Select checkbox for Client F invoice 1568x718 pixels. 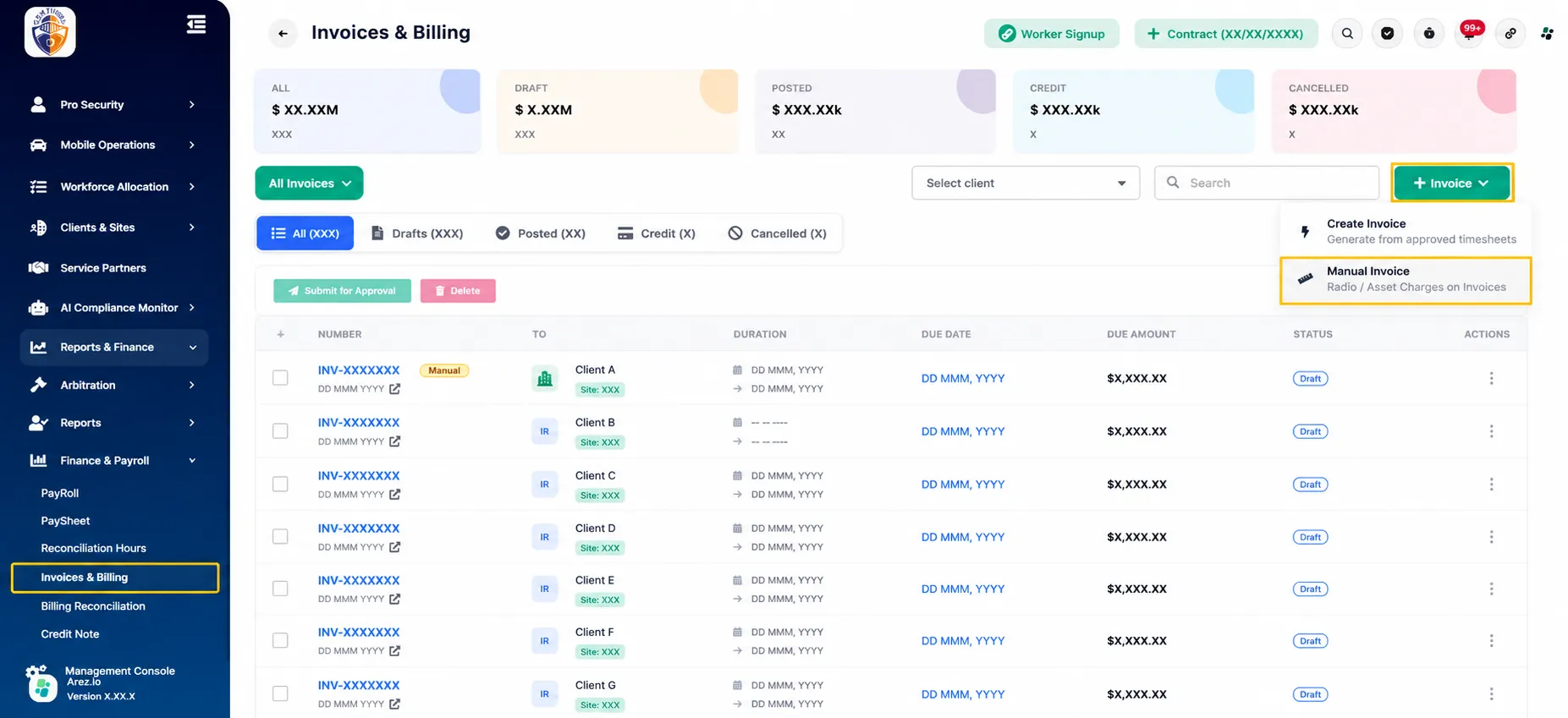coord(280,641)
